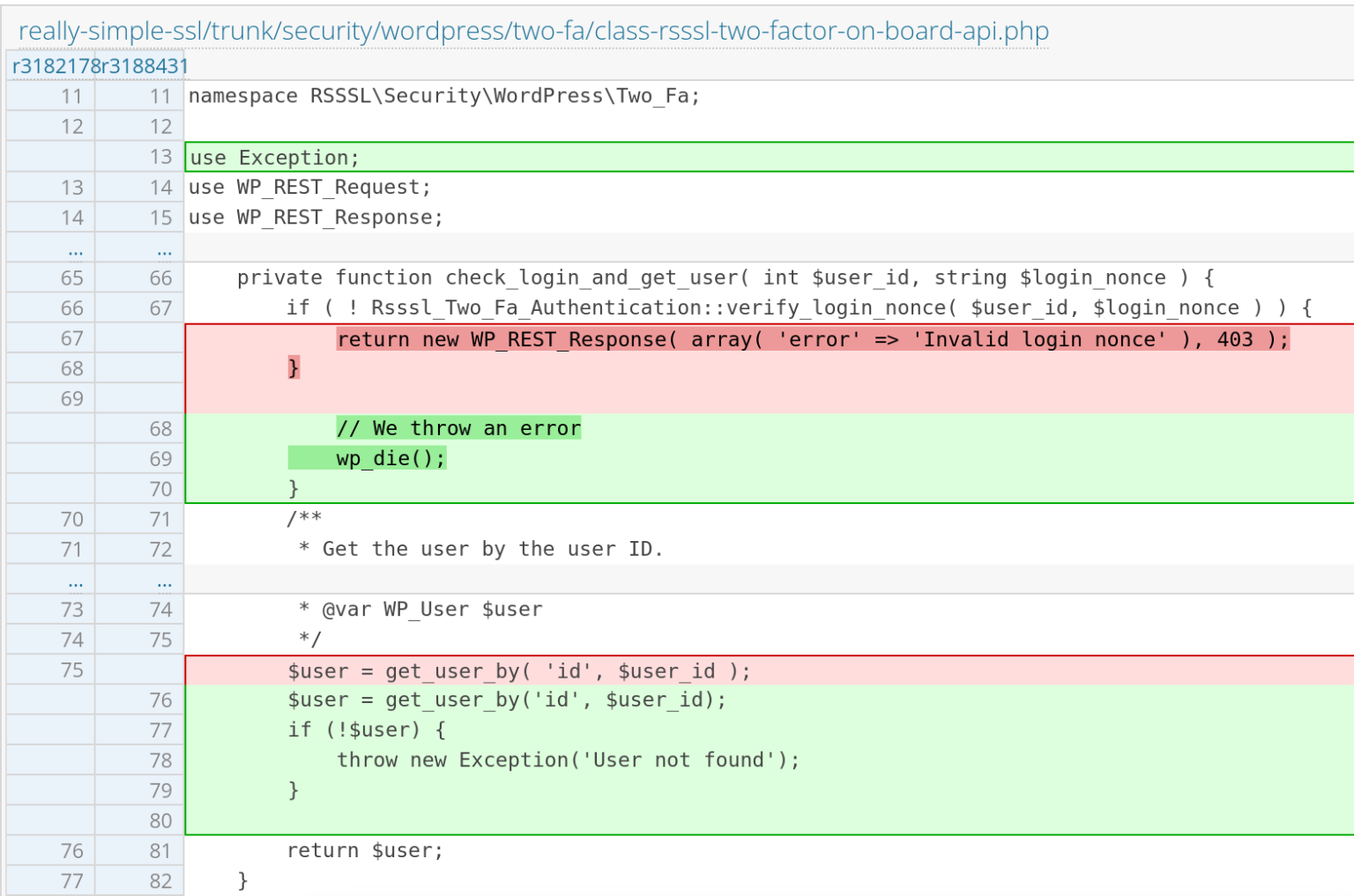Select the 'return $user;' line
Image resolution: width=1354 pixels, height=896 pixels.
pyautogui.click(x=364, y=850)
